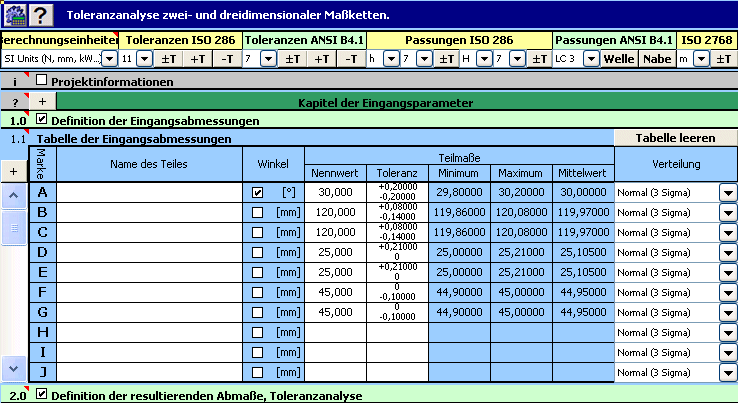This screenshot has height=403, width=738.
Task: Open the Verteilung dropdown in row D
Action: point(728,252)
